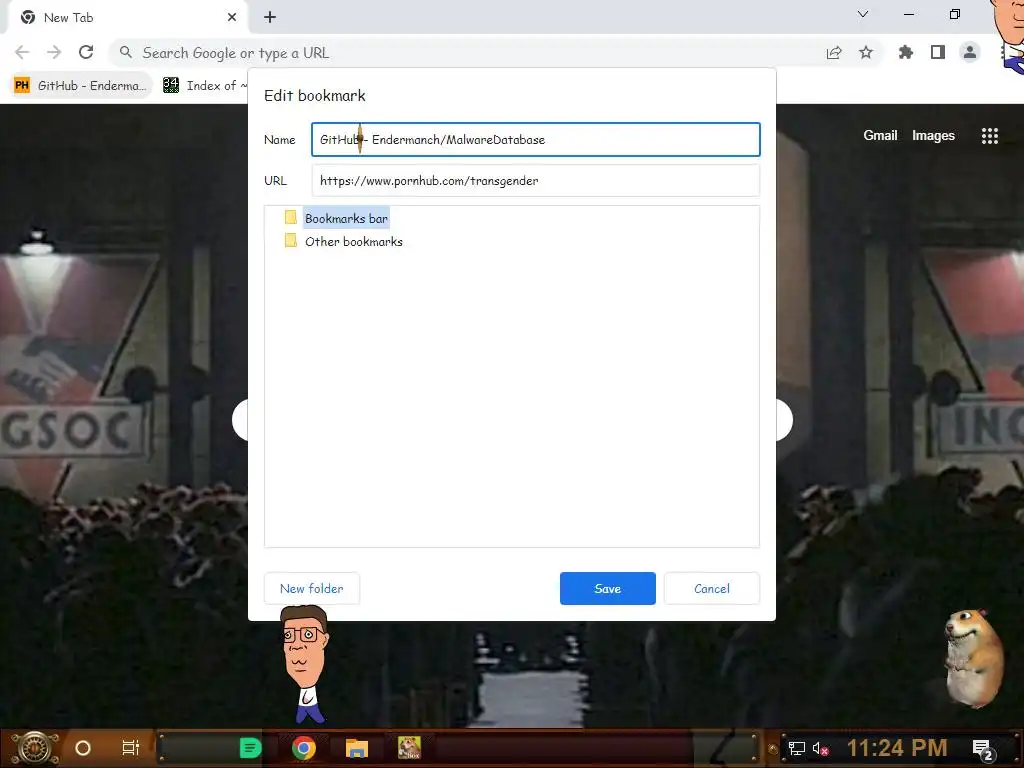Image resolution: width=1024 pixels, height=768 pixels.
Task: Open the Index of bookmark
Action: (x=205, y=86)
